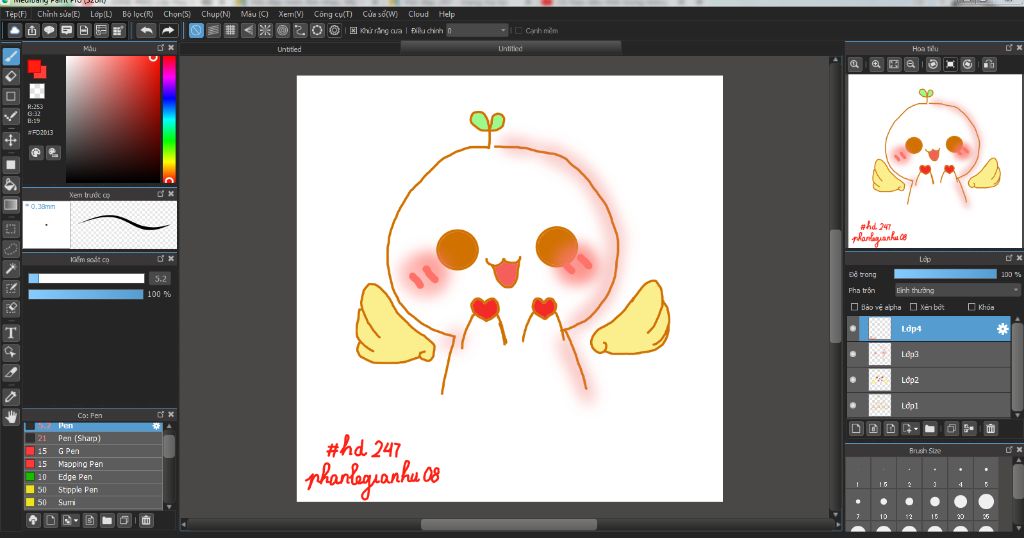Select the G Pen brush
The height and width of the screenshot is (538, 1024).
click(x=93, y=451)
